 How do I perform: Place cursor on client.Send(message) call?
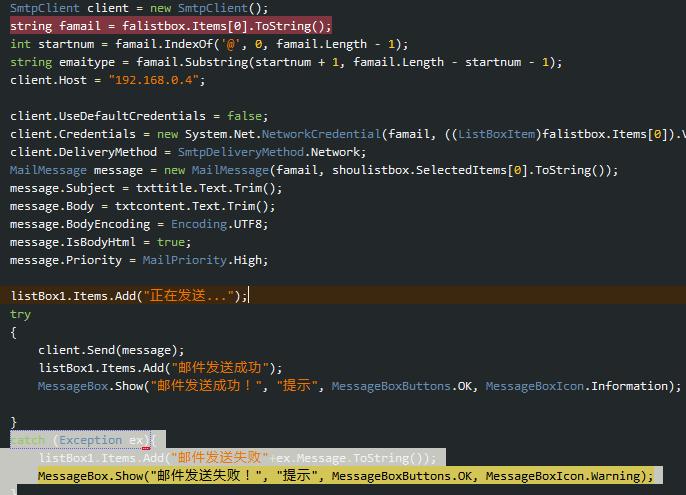(111, 350)
